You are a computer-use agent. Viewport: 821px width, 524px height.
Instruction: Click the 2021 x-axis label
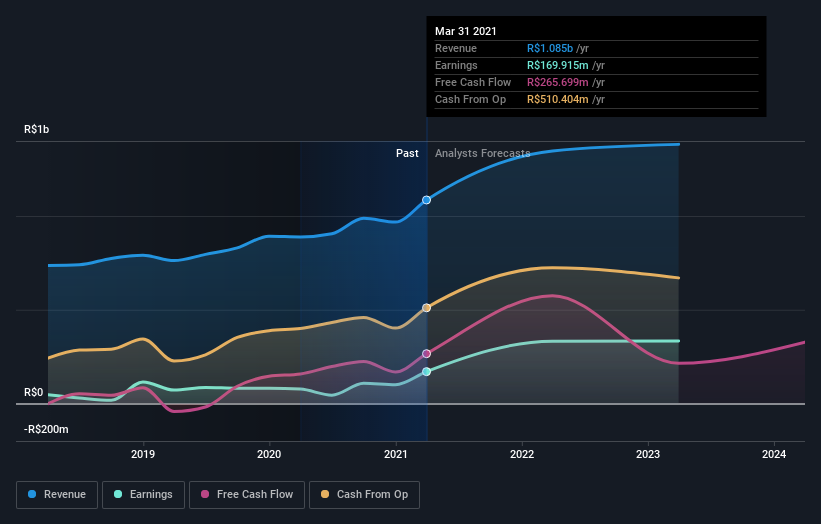tap(396, 454)
